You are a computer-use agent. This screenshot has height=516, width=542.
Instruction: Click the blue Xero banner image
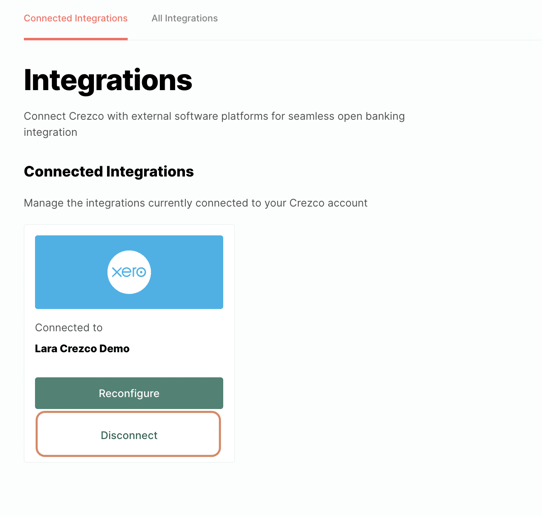129,272
